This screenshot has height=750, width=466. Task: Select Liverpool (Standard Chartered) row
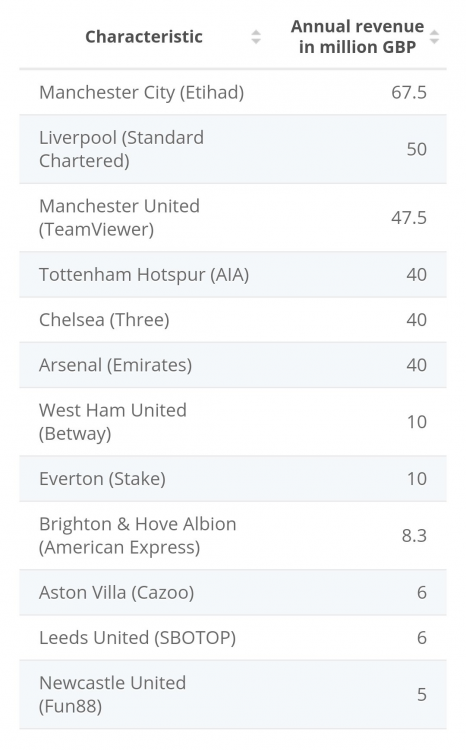click(233, 149)
